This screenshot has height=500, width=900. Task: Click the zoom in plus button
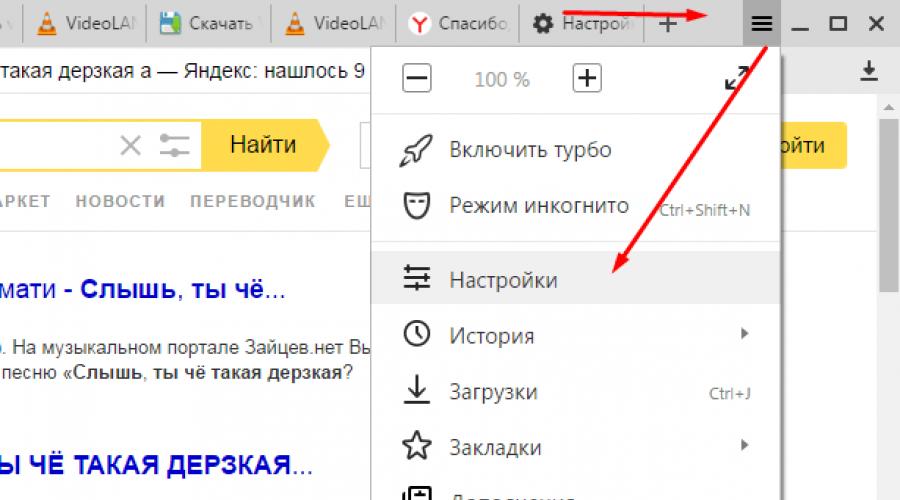click(587, 79)
